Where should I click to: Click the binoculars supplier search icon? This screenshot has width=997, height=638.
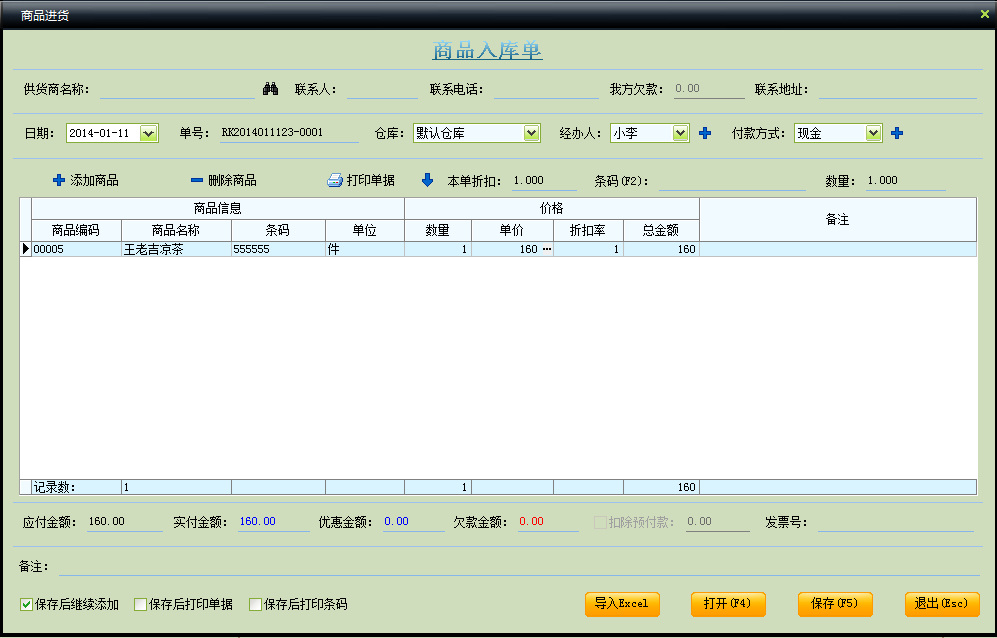click(x=270, y=89)
